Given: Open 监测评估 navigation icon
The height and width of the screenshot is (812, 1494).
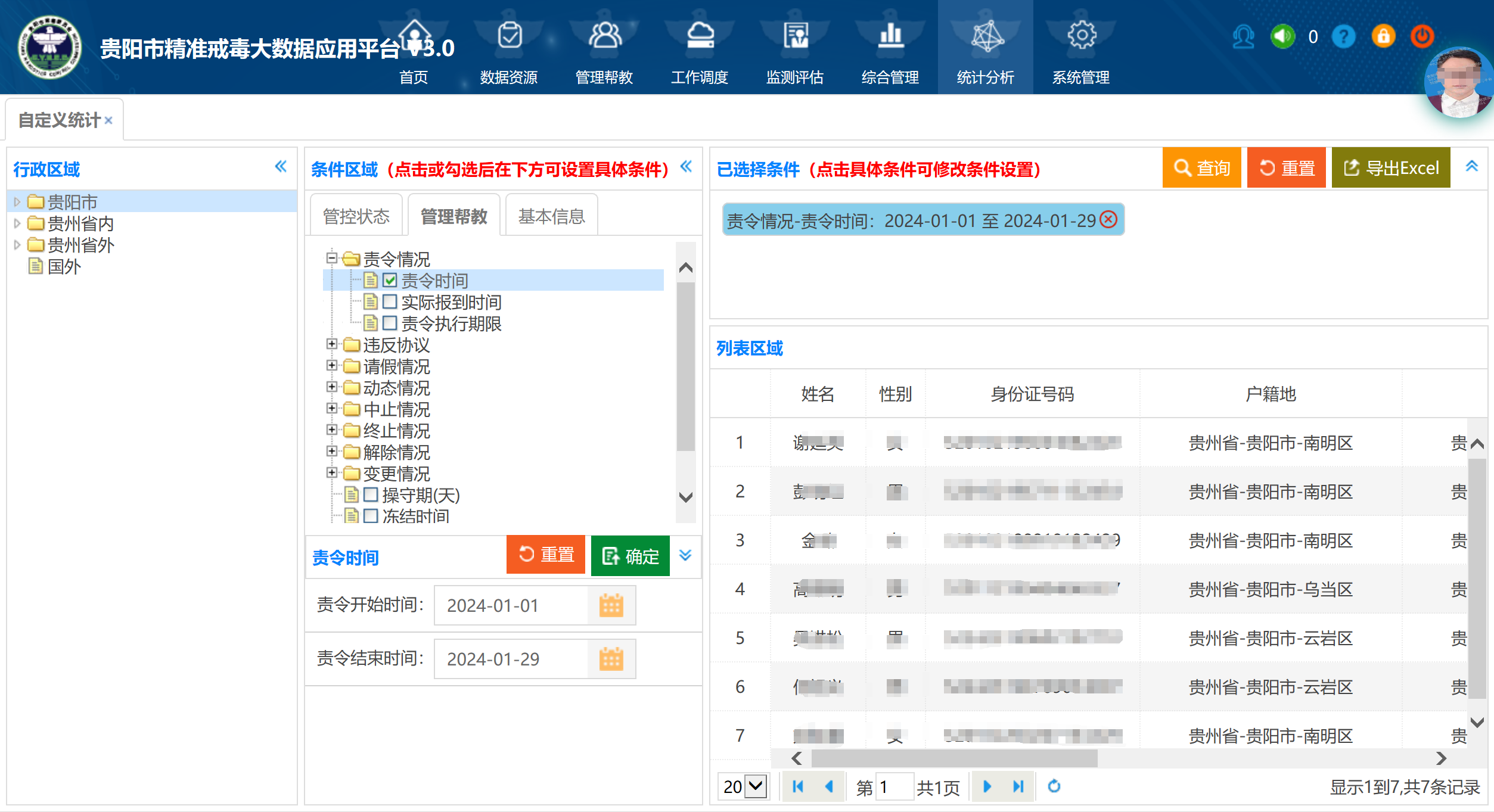Looking at the screenshot, I should [796, 36].
